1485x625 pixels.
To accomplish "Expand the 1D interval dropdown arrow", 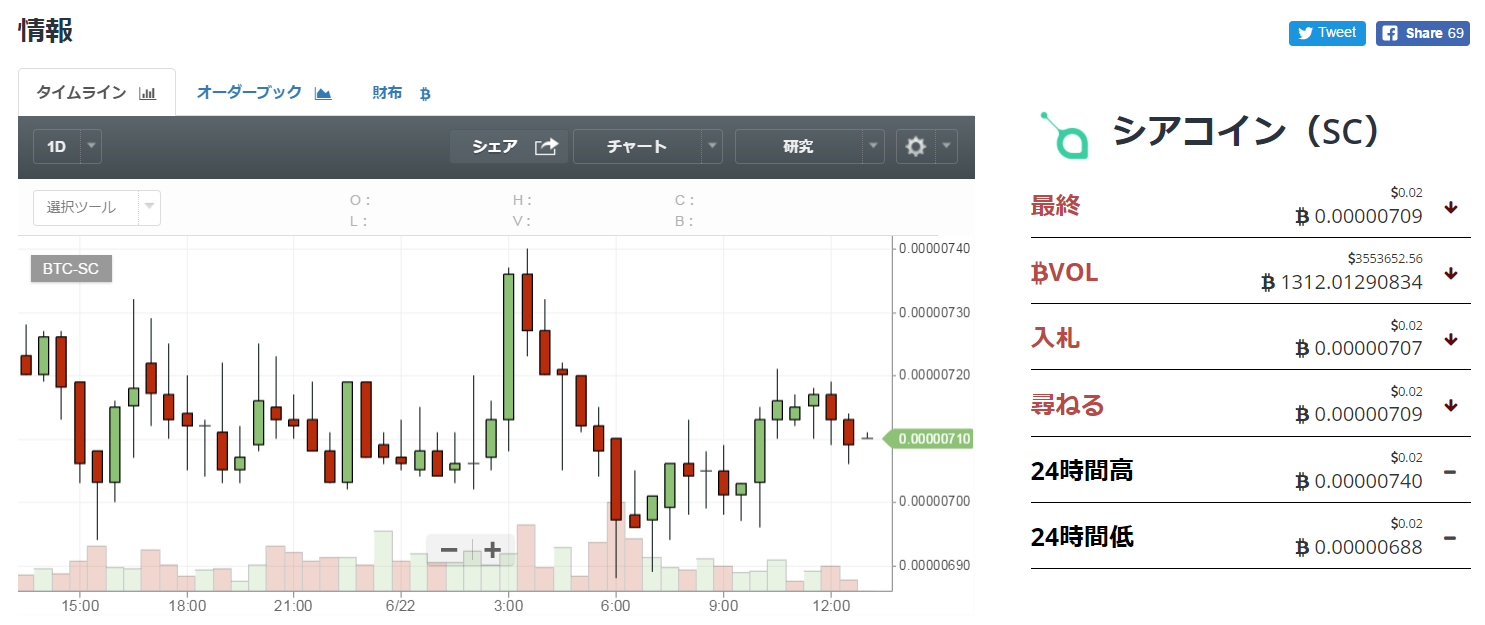I will pyautogui.click(x=91, y=147).
